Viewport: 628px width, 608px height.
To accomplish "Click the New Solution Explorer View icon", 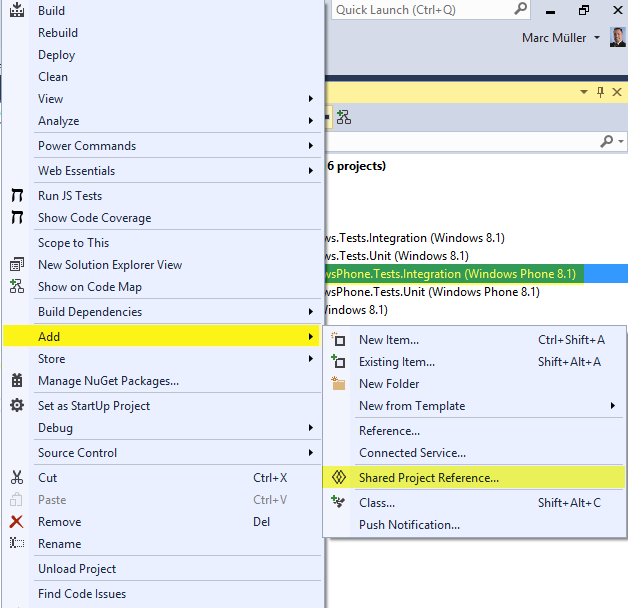I will point(17,264).
